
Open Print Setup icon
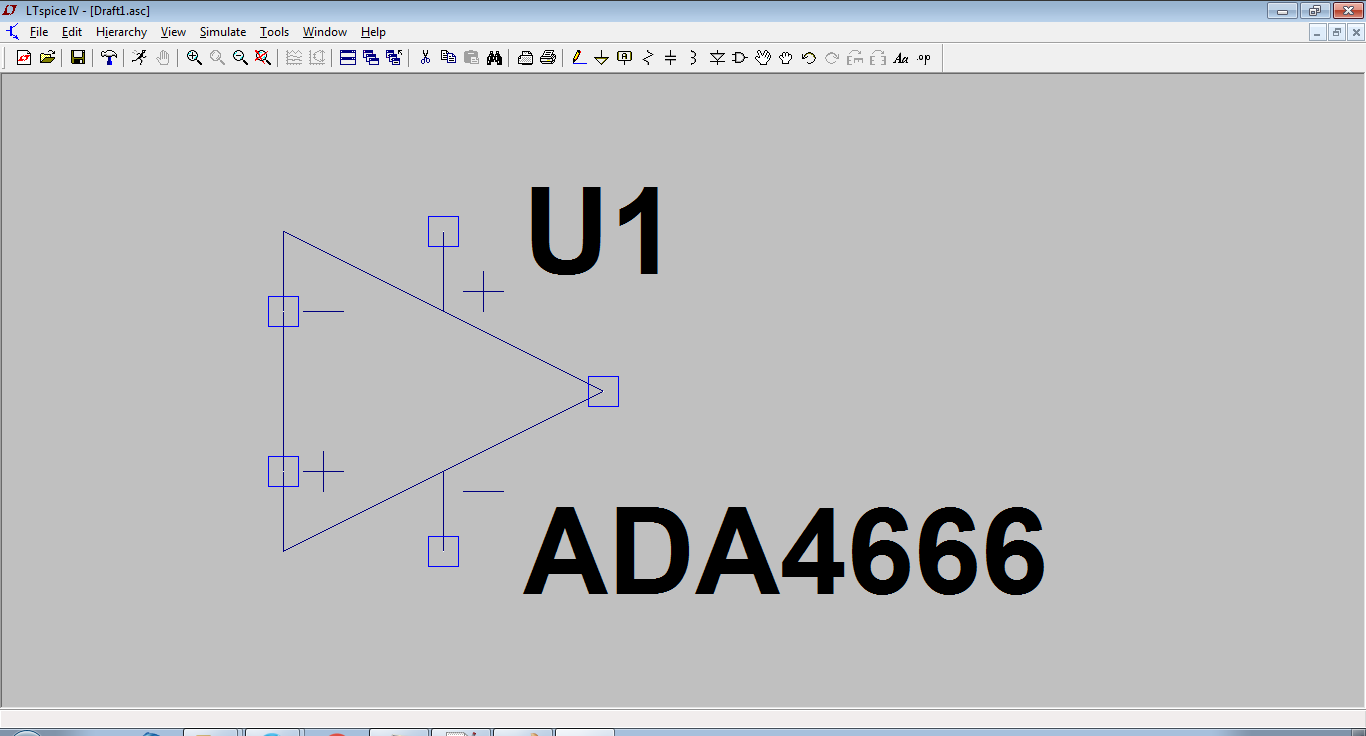(x=525, y=58)
